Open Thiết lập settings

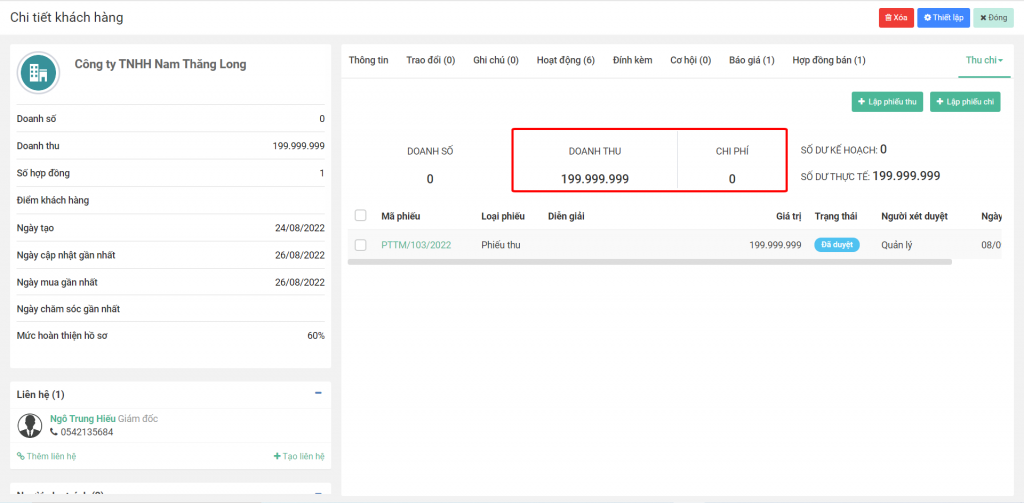[x=943, y=18]
